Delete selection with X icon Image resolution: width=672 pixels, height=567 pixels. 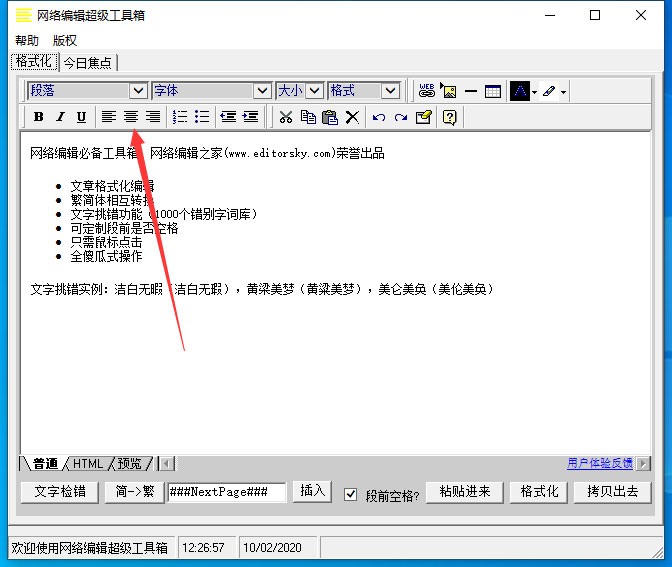click(352, 117)
